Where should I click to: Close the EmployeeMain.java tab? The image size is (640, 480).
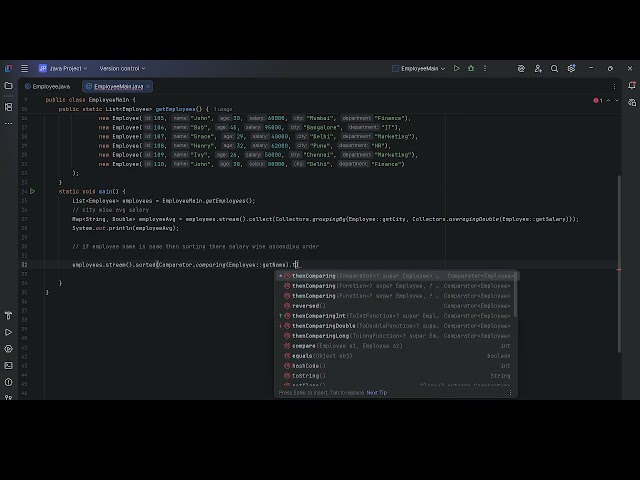click(148, 87)
